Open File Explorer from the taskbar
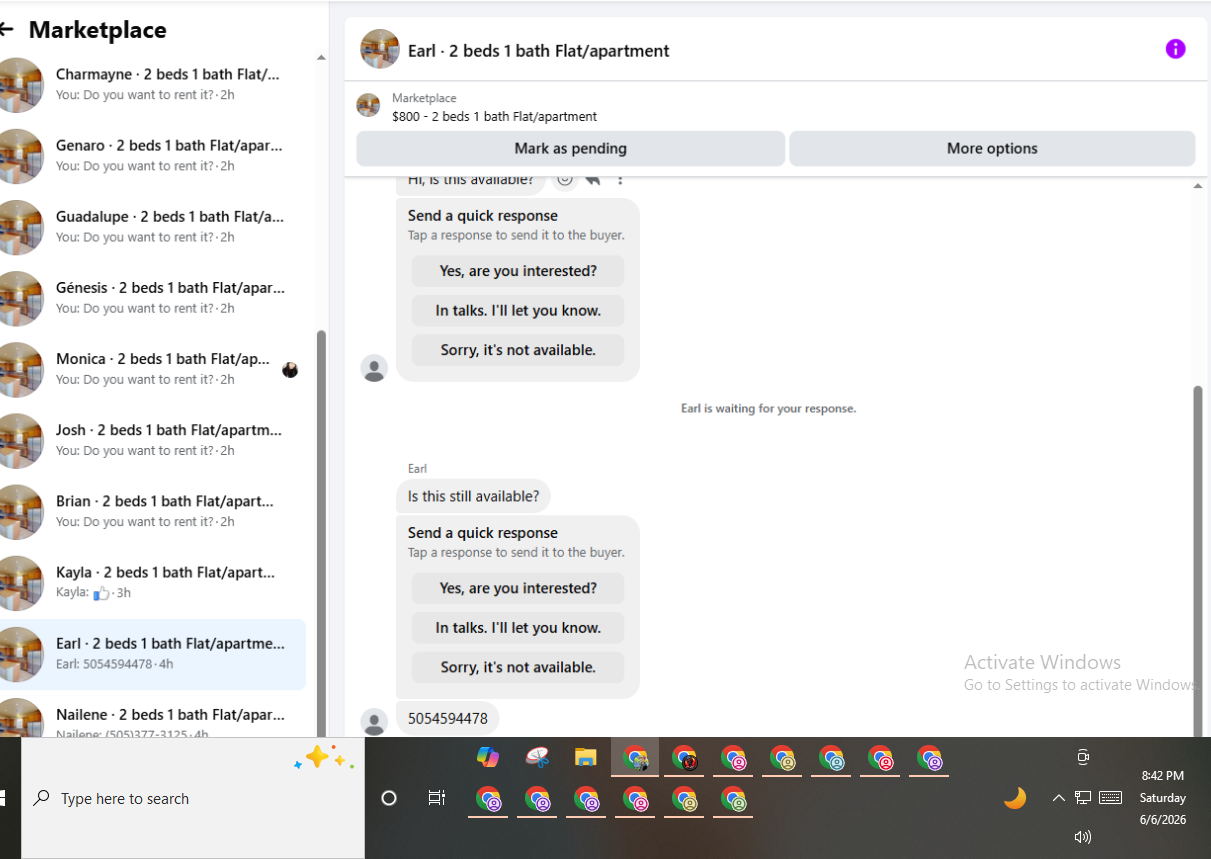The width and height of the screenshot is (1211, 859). [x=586, y=758]
